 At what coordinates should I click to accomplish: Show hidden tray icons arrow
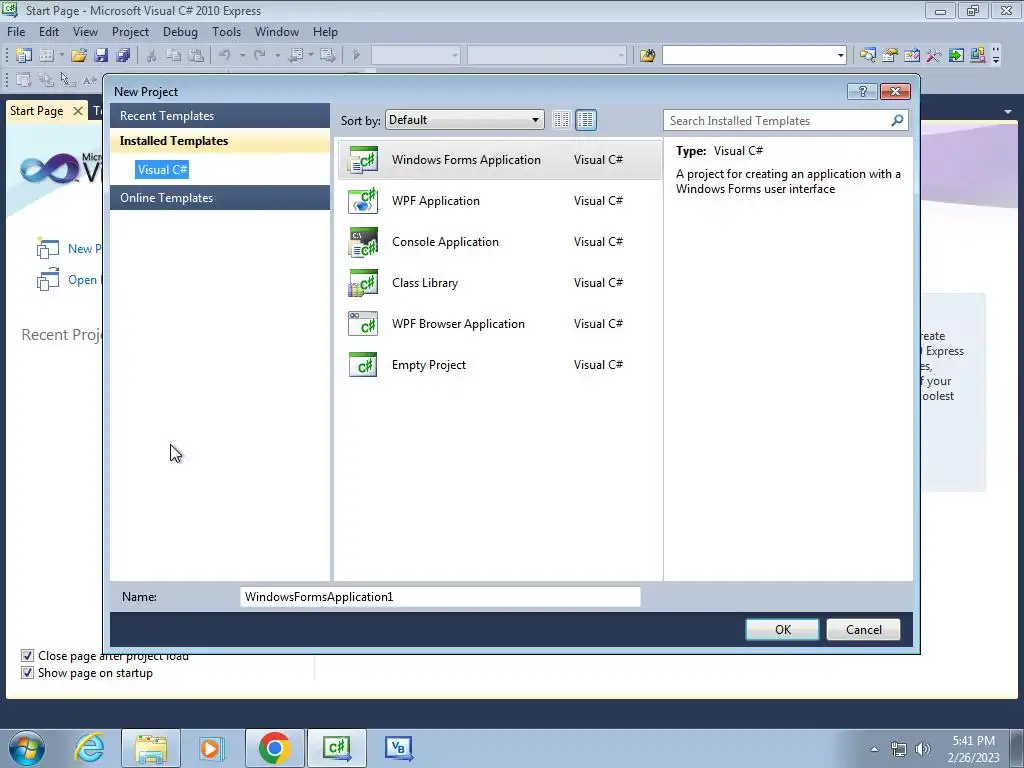(x=874, y=749)
